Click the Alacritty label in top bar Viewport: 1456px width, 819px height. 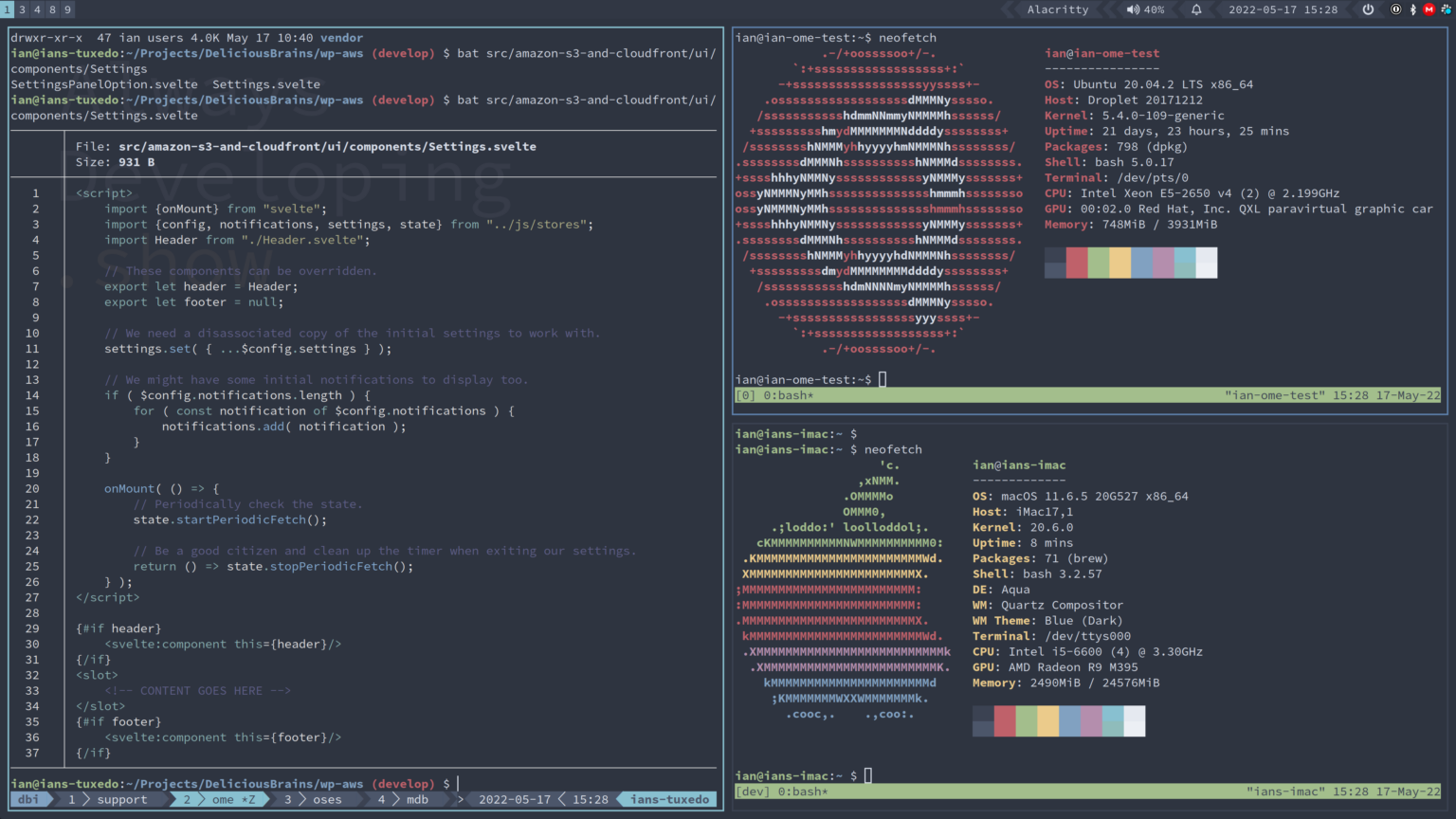pos(1057,9)
